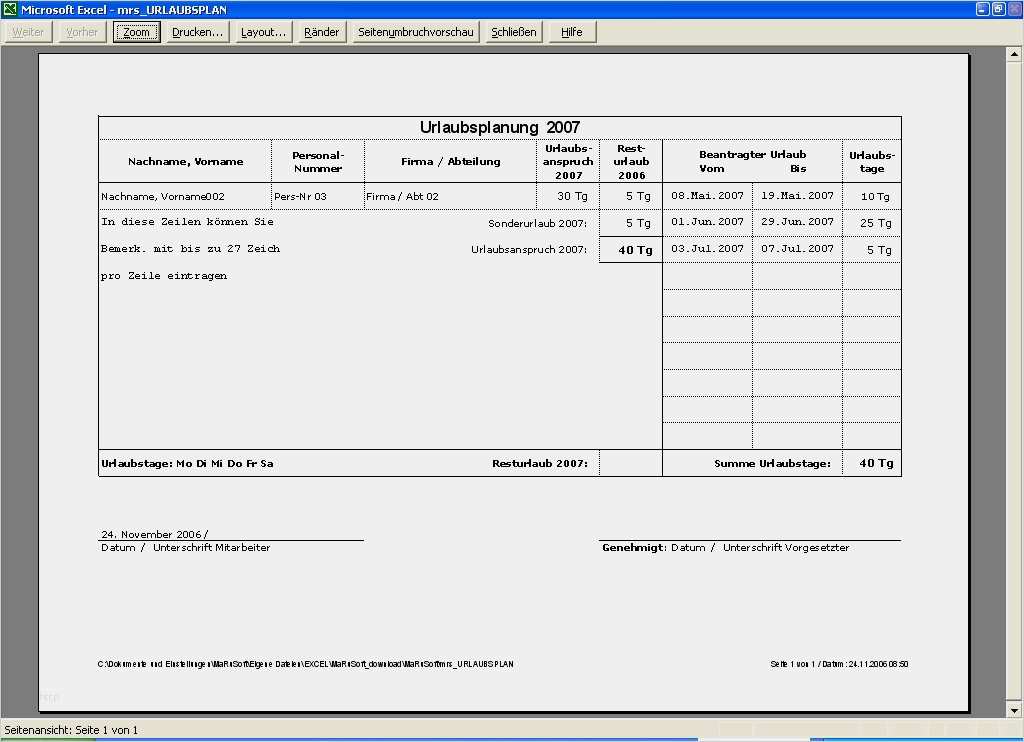Click the "Urlaubsplanung 2007" title in the preview

(499, 128)
